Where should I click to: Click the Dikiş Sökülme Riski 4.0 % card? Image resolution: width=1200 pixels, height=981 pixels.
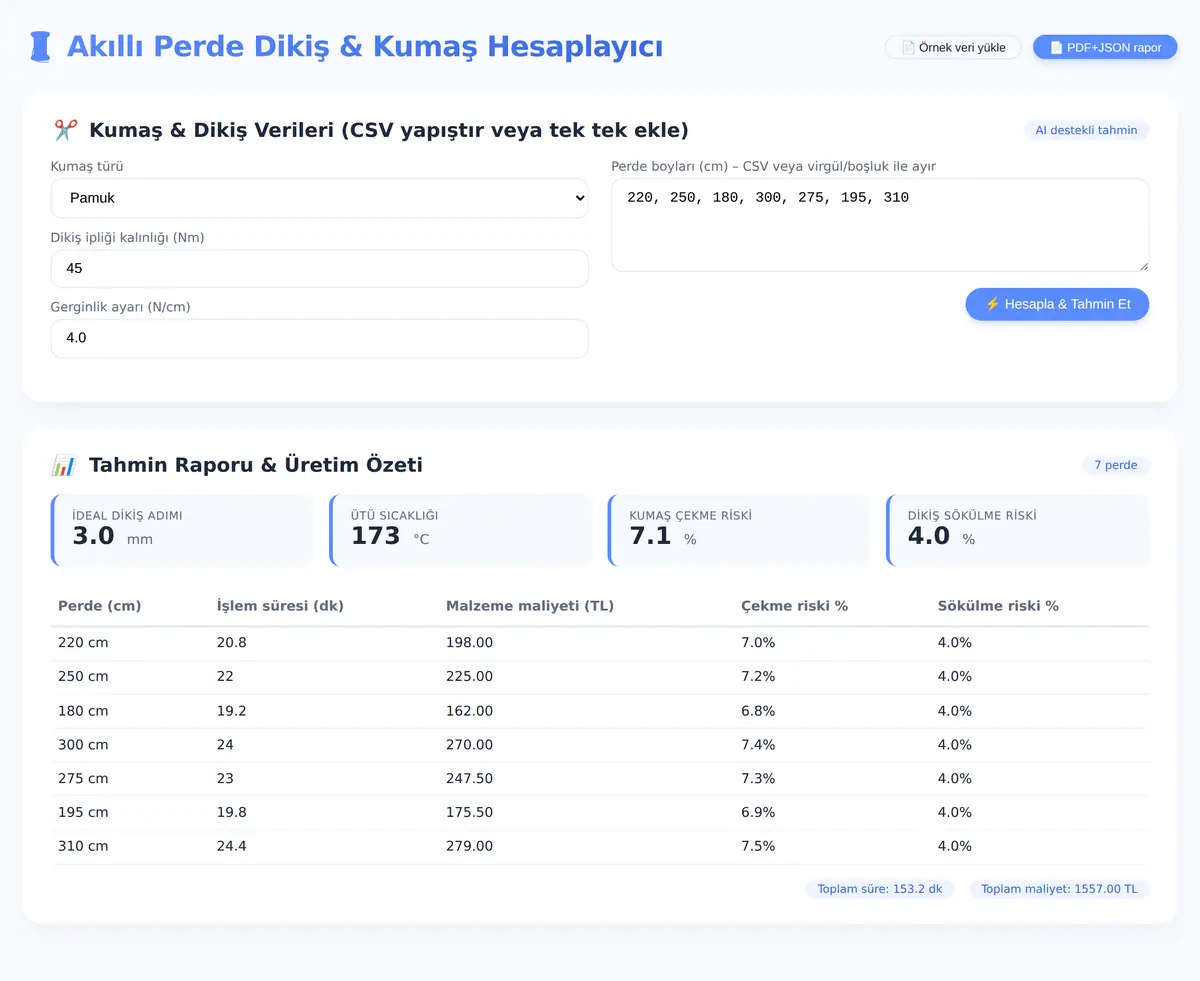pos(1018,530)
